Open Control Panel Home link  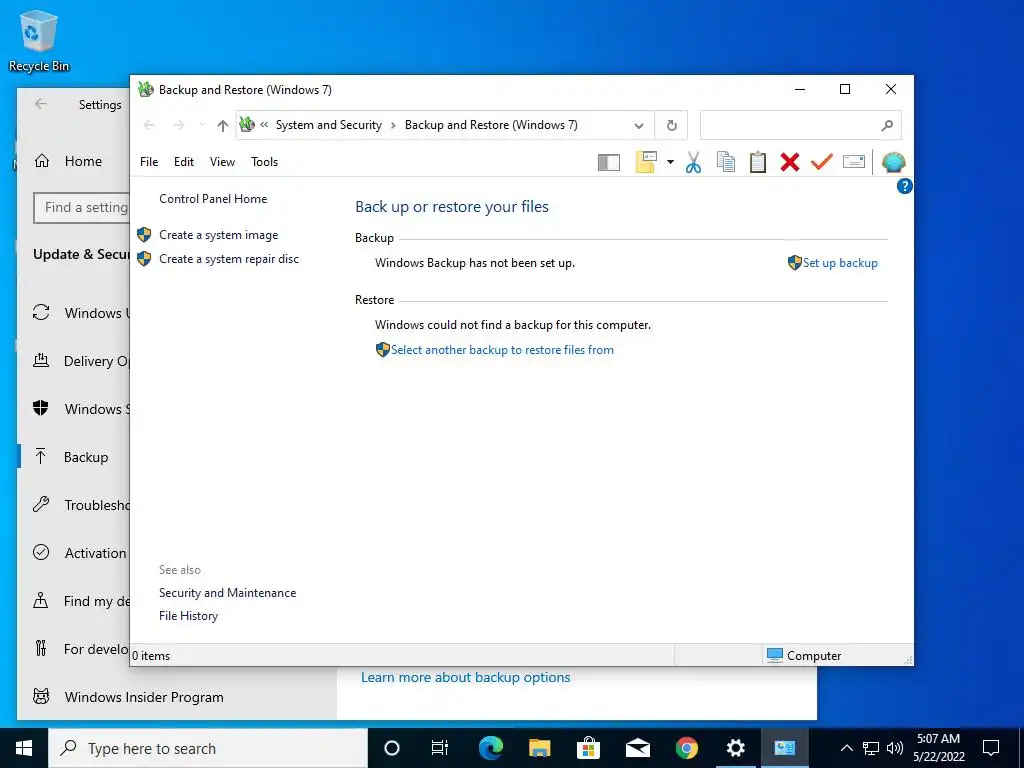pos(213,199)
